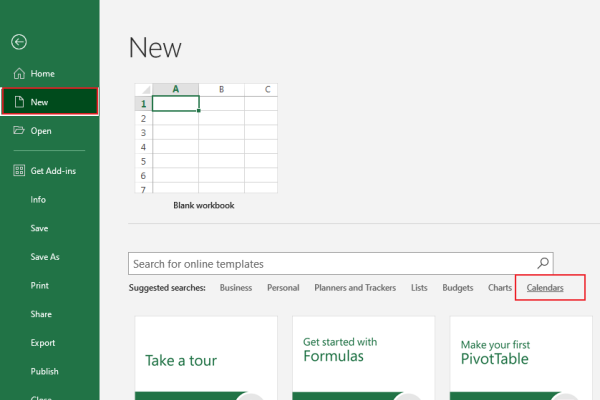
Task: Click the Home house icon
Action: [18, 74]
